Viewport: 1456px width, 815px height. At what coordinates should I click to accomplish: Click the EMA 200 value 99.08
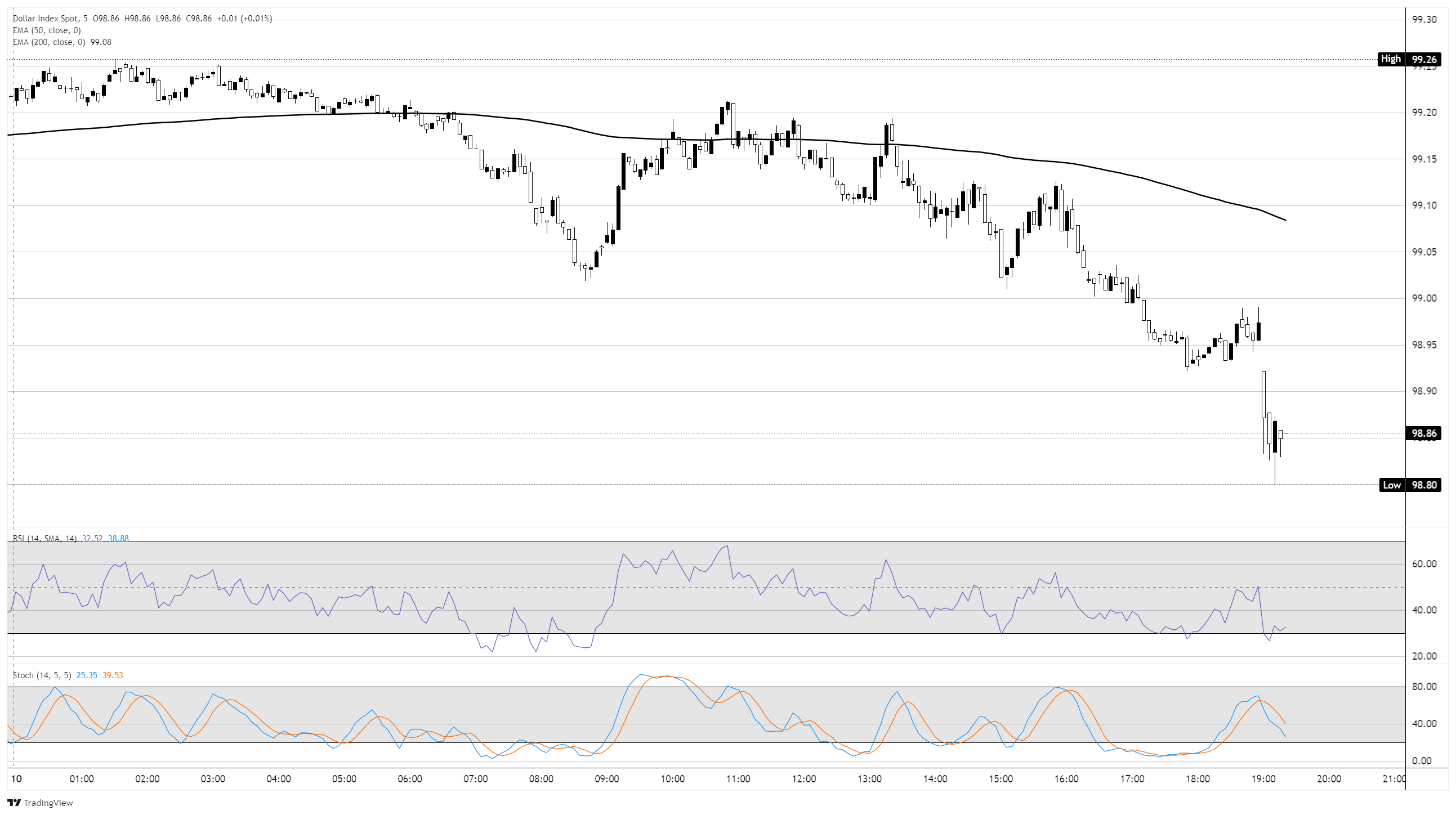pos(101,42)
